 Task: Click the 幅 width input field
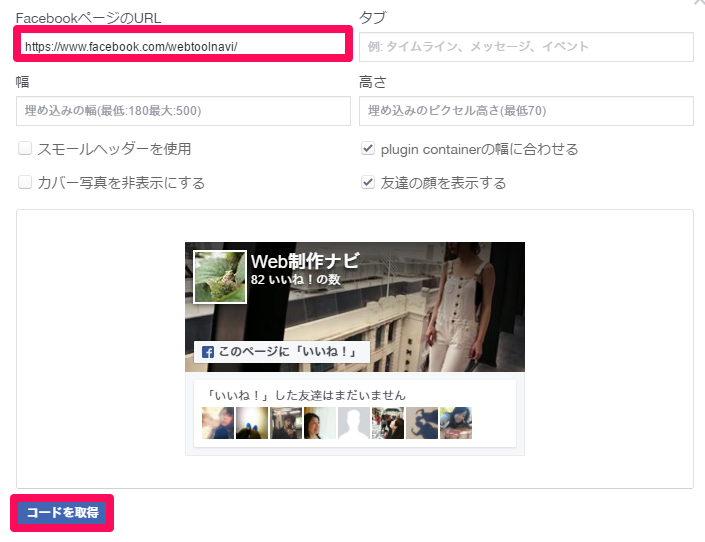click(x=183, y=111)
